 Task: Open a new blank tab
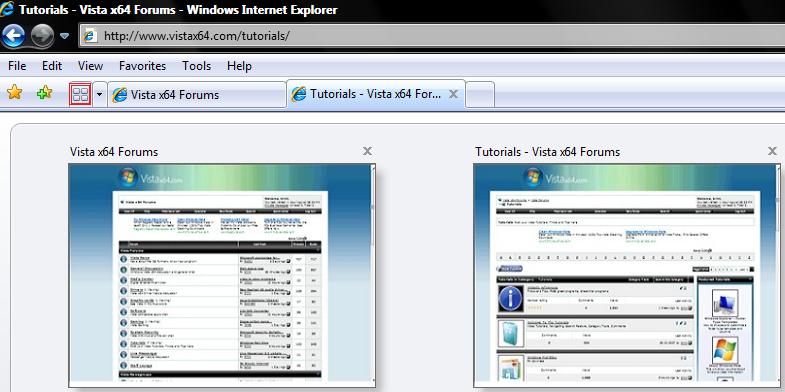click(x=480, y=95)
